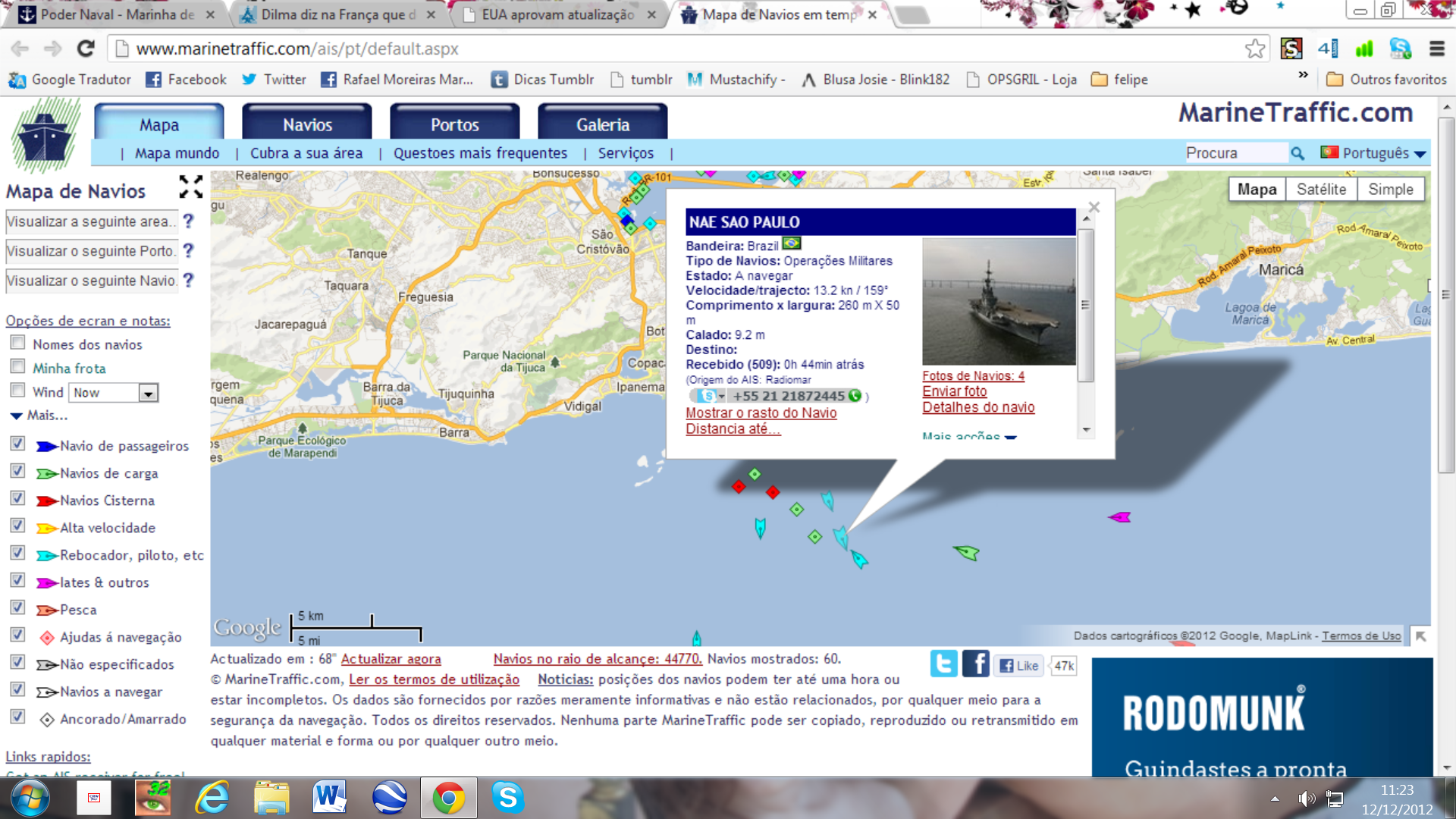
Task: Switch to the EUA aprovam atualização tab
Action: [x=558, y=14]
